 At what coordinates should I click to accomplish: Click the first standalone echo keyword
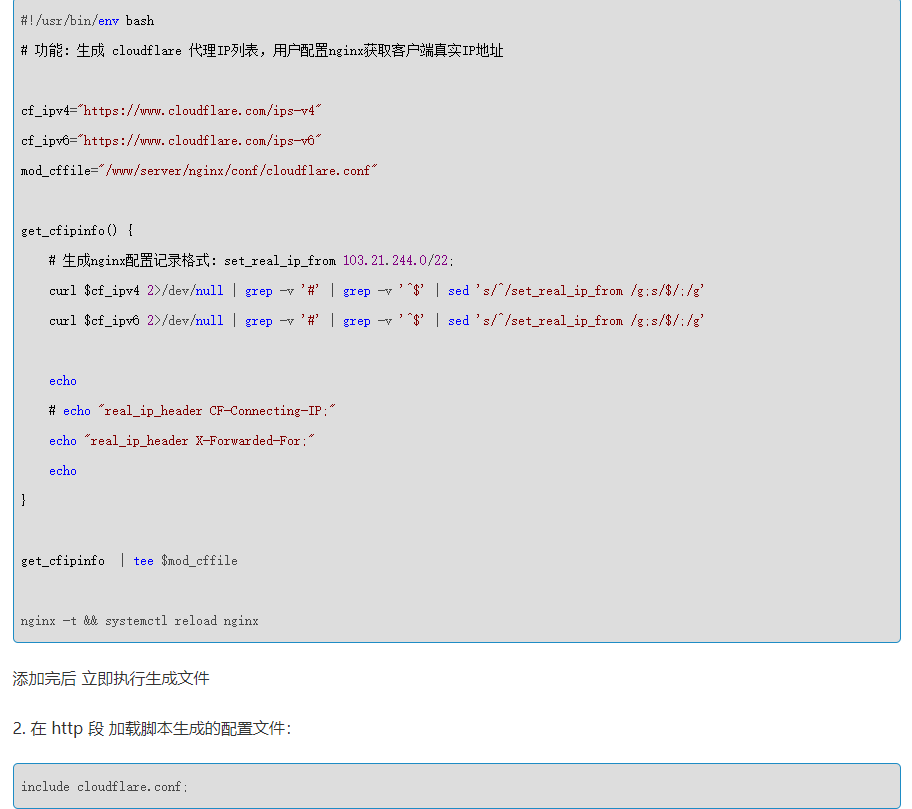pos(63,380)
